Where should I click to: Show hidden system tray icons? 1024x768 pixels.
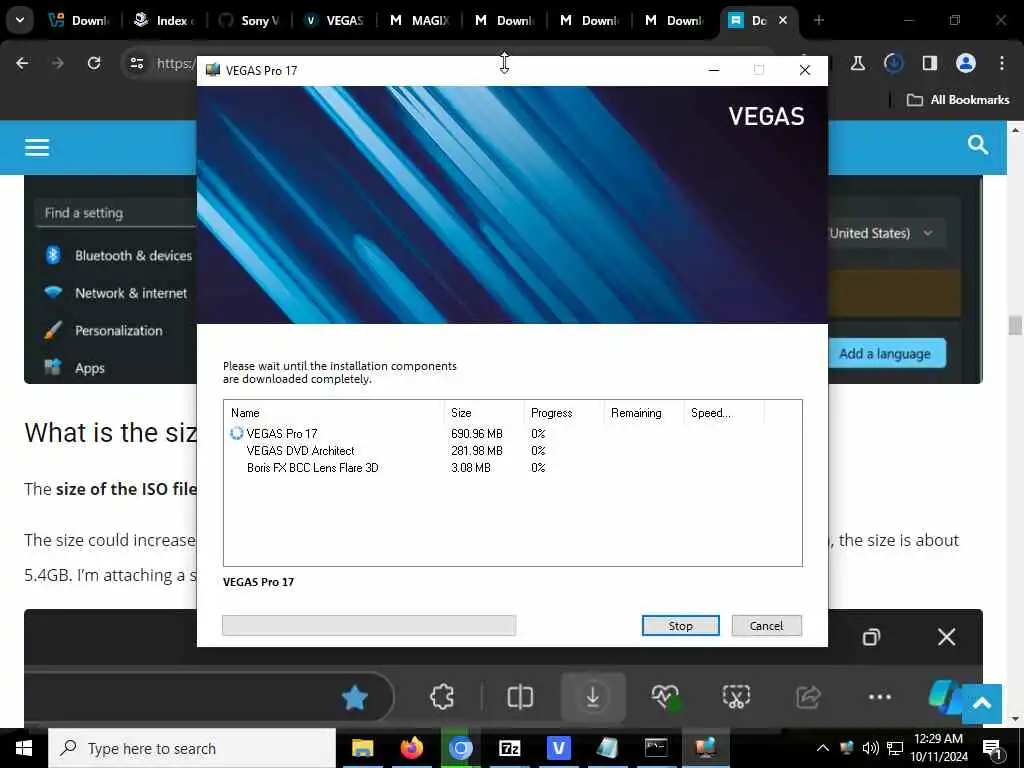coord(823,748)
